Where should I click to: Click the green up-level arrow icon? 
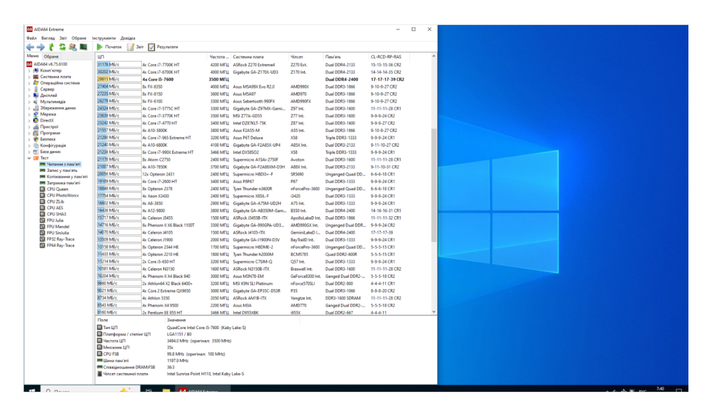(51, 47)
